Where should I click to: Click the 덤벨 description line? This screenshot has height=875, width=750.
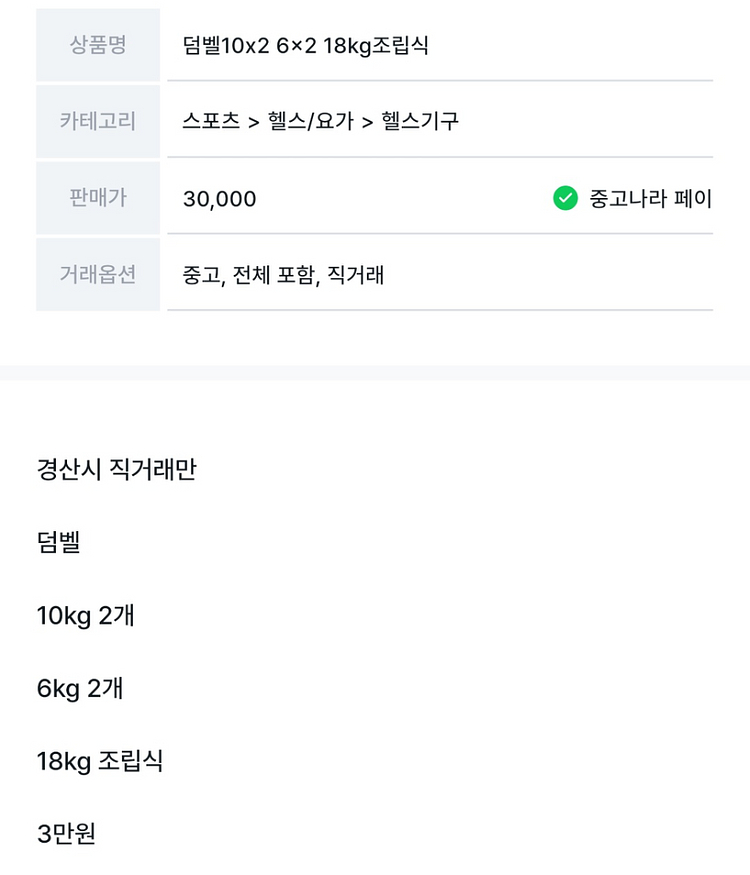click(x=59, y=542)
